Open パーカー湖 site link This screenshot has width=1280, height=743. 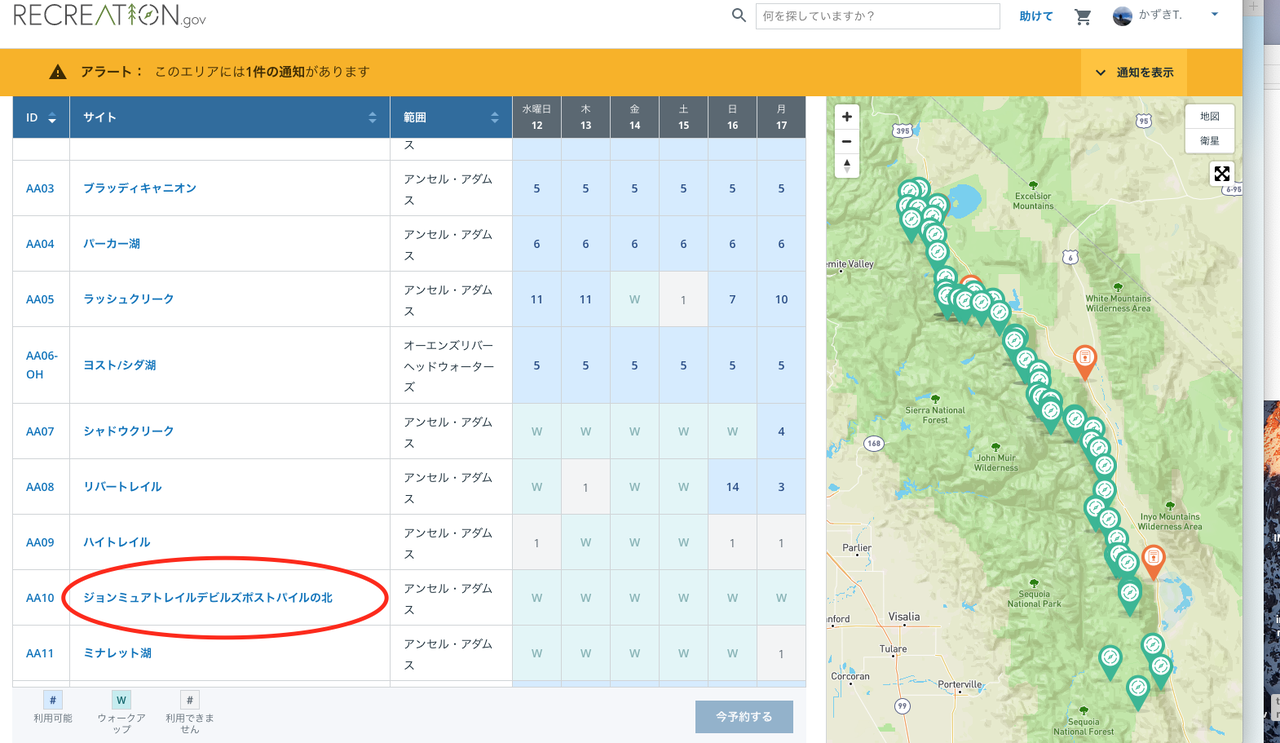click(111, 244)
